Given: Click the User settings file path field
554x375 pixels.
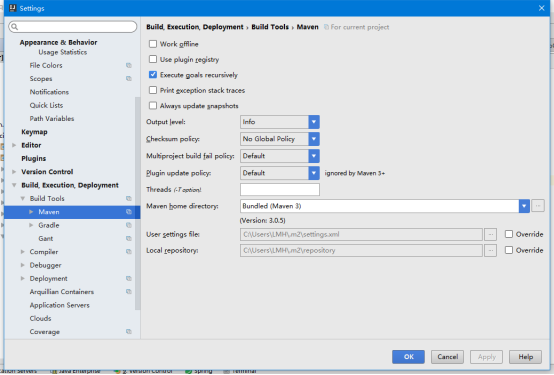Looking at the screenshot, I should [361, 234].
